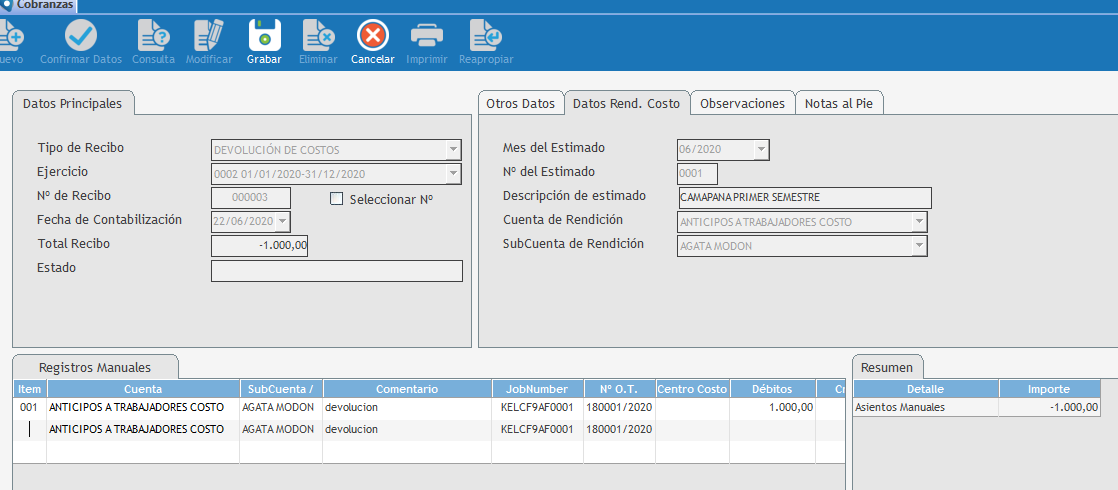Enable the Seleccionar Nº checkbox
Screen dimensions: 1118x490
click(337, 199)
